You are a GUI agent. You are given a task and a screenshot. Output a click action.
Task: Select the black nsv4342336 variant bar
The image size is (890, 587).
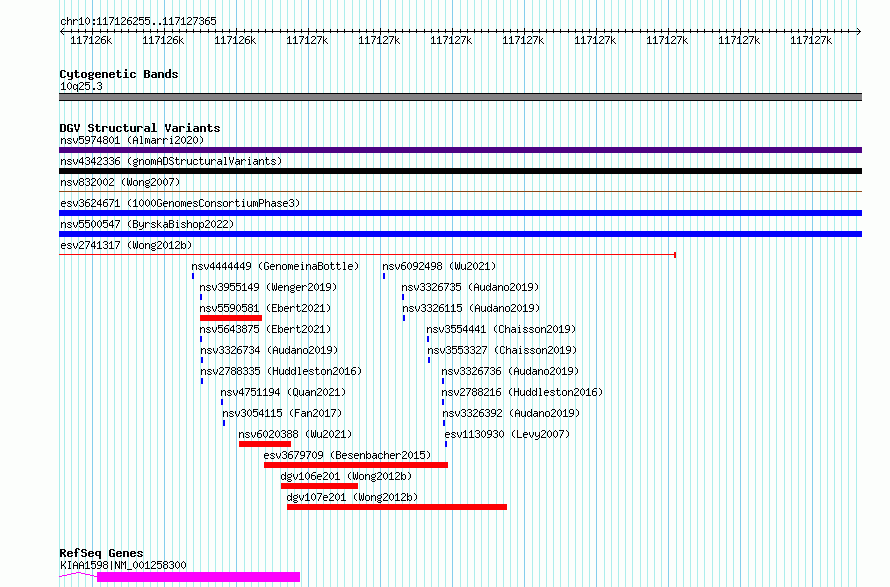[x=460, y=171]
